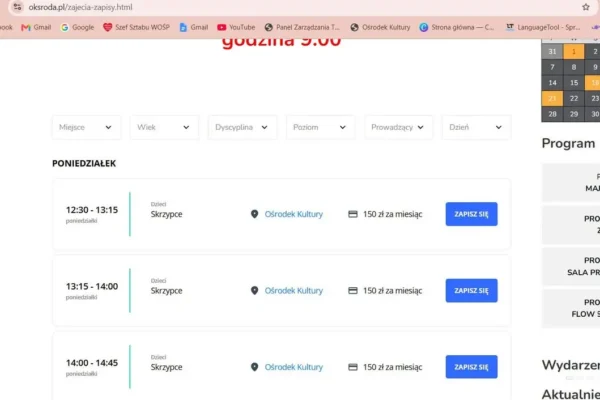Open Strona główna bookmark
This screenshot has width=600, height=400.
[457, 27]
